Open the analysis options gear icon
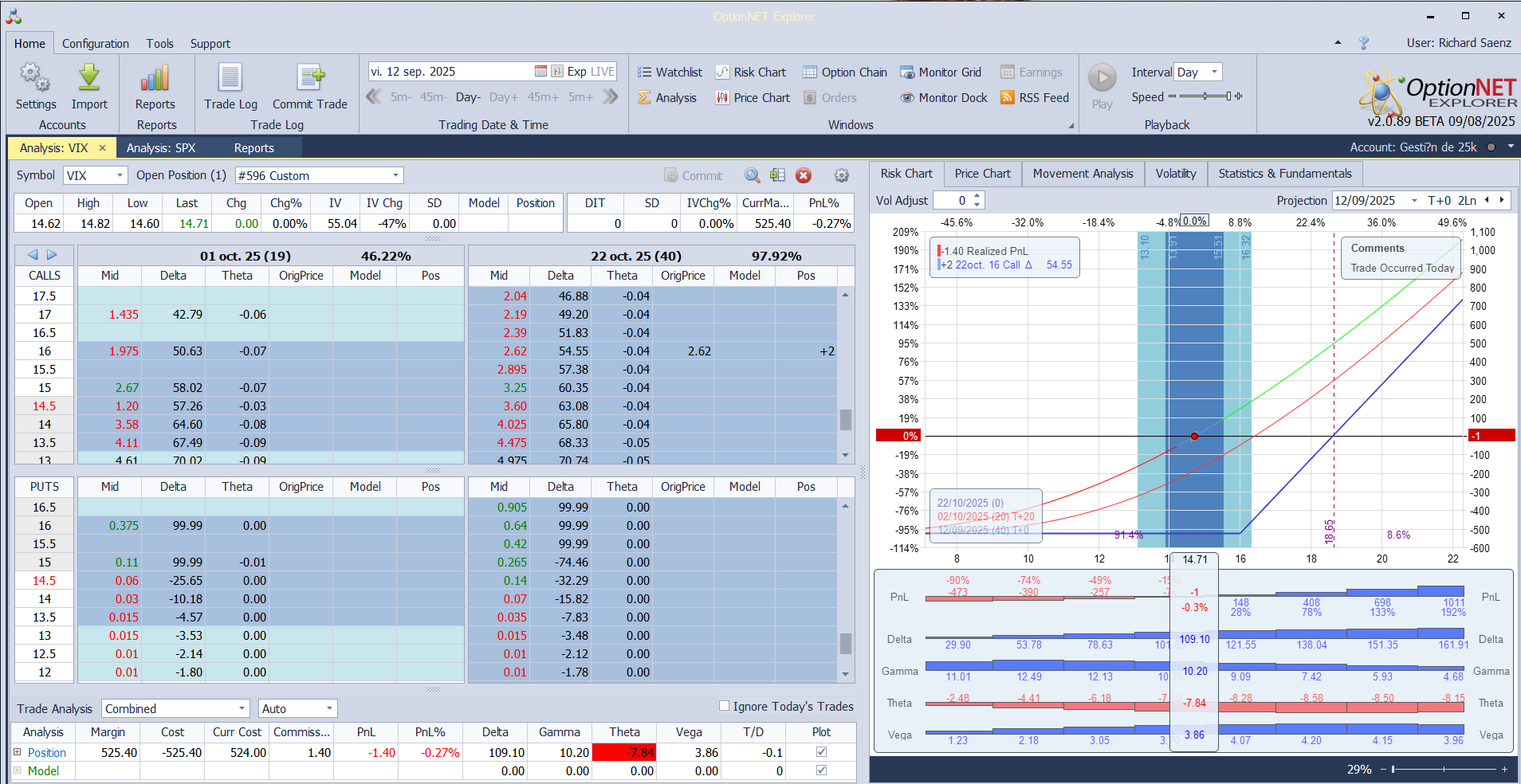Screen dimensions: 1521x784 click(x=841, y=175)
